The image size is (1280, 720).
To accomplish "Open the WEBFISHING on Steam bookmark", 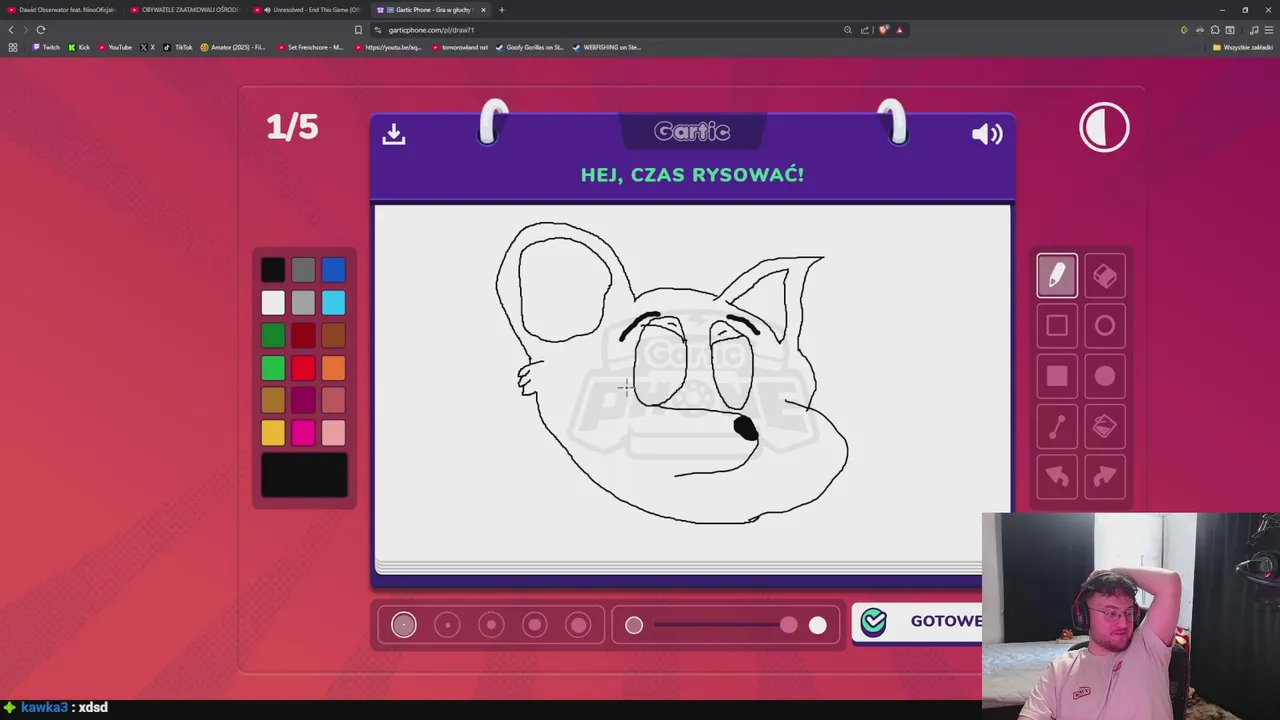I will (607, 47).
